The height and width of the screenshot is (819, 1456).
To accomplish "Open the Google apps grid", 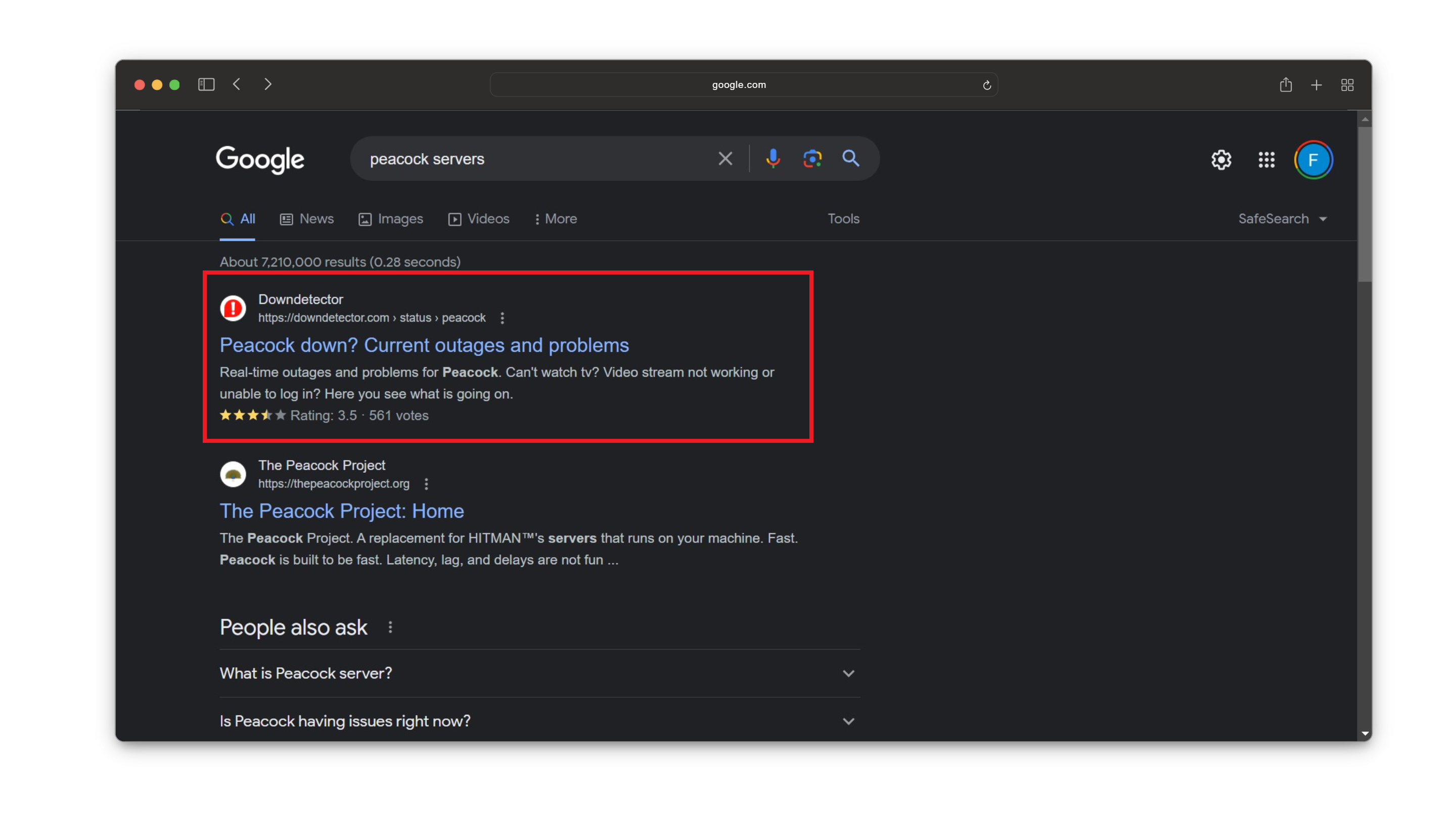I will point(1266,160).
